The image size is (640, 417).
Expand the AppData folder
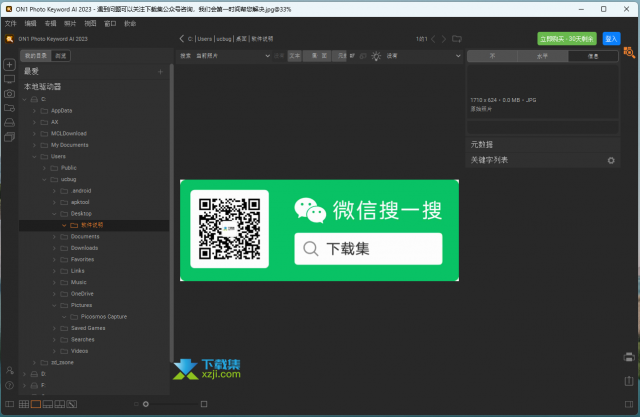[x=34, y=111]
